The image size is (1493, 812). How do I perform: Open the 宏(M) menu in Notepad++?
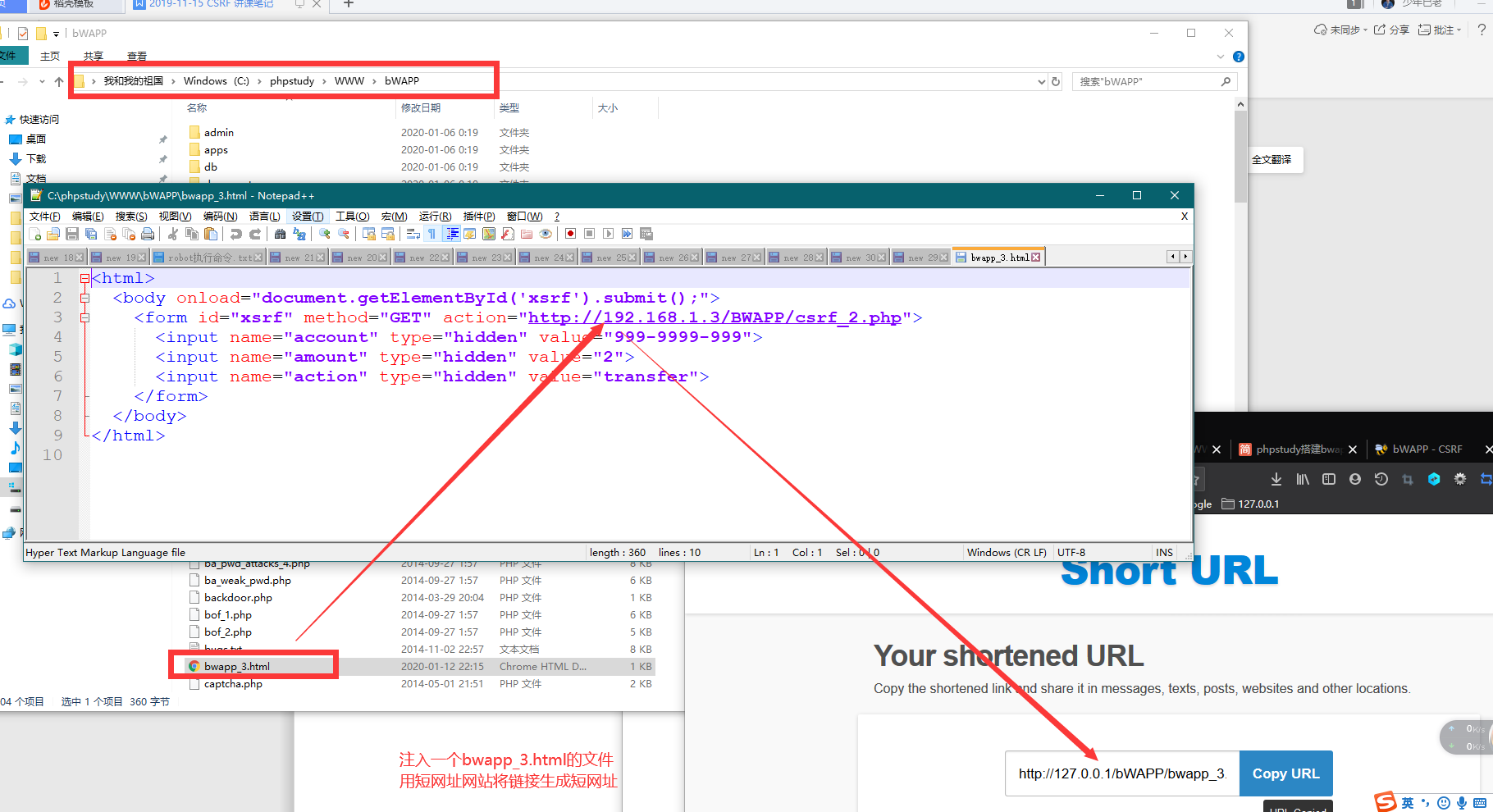394,217
